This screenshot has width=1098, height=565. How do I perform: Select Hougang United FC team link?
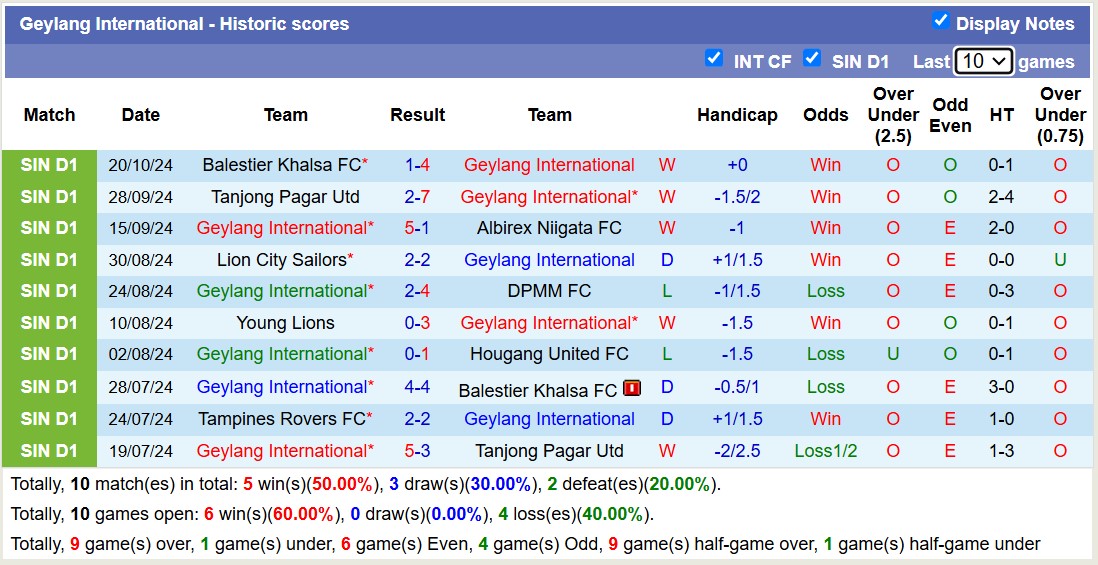[x=549, y=354]
